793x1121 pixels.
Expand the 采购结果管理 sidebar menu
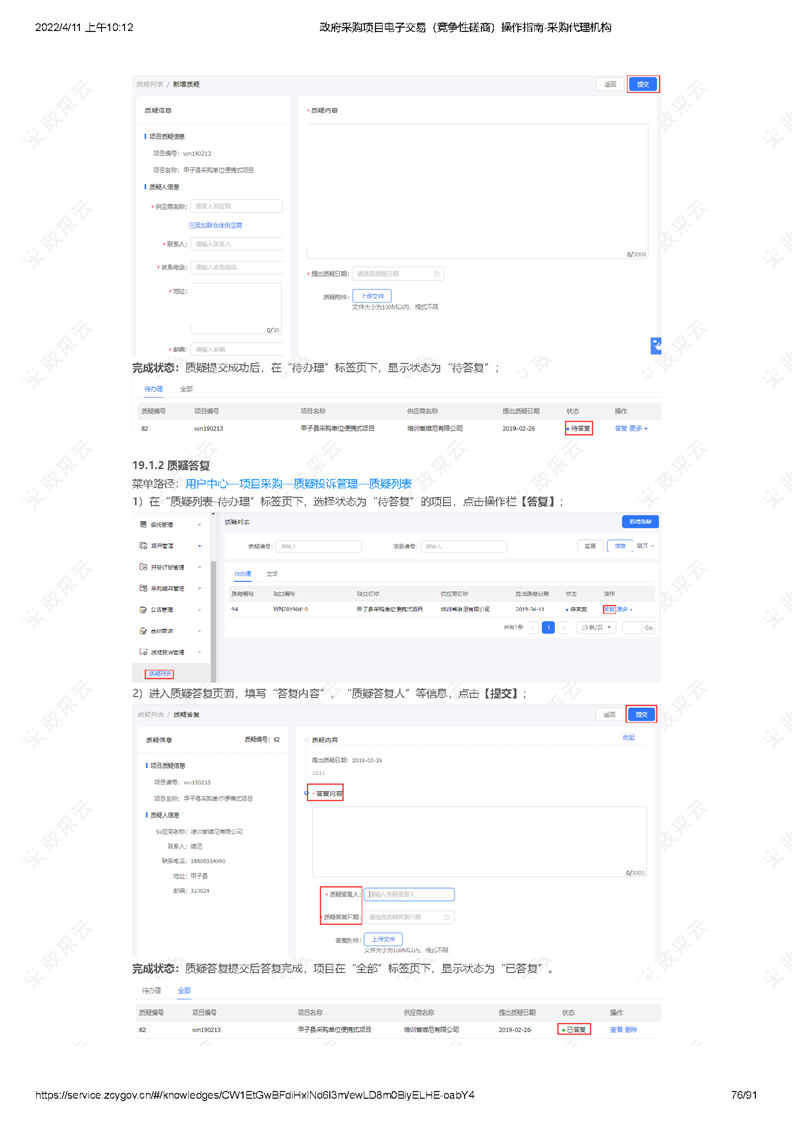(199, 588)
